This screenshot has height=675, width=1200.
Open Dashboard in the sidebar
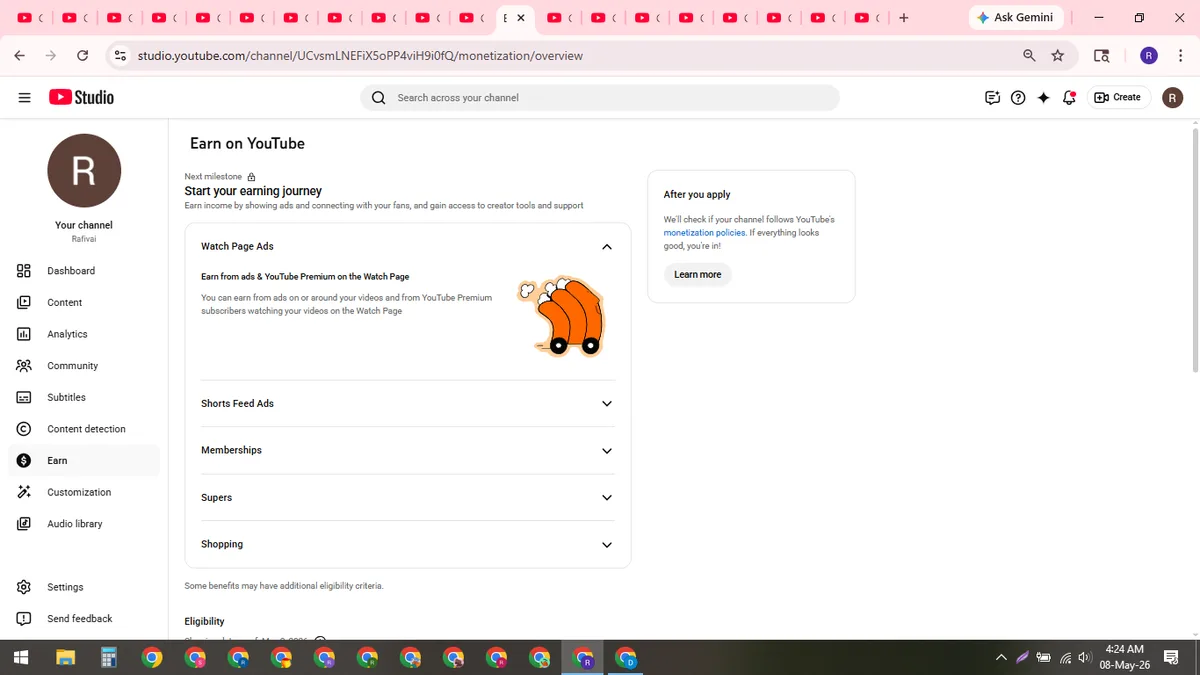pyautogui.click(x=83, y=271)
